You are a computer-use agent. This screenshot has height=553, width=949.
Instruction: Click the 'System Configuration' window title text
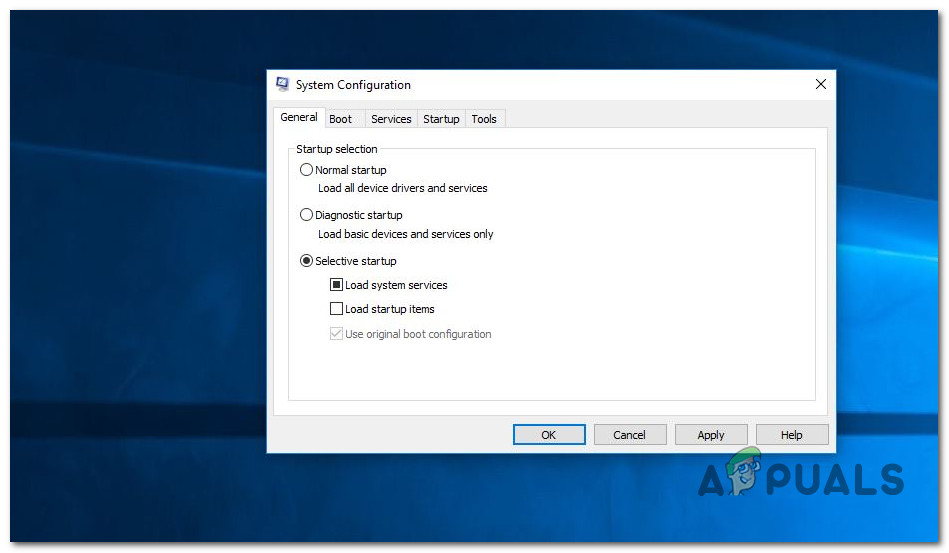tap(353, 85)
